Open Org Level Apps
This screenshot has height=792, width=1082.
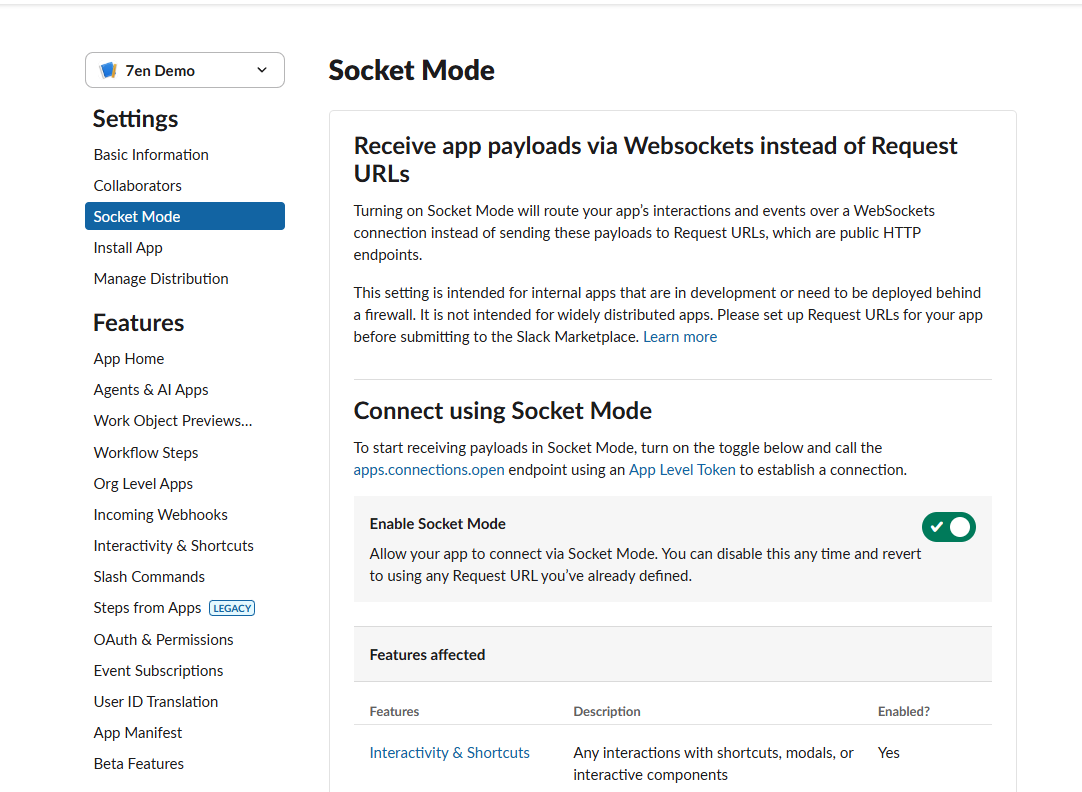(144, 484)
